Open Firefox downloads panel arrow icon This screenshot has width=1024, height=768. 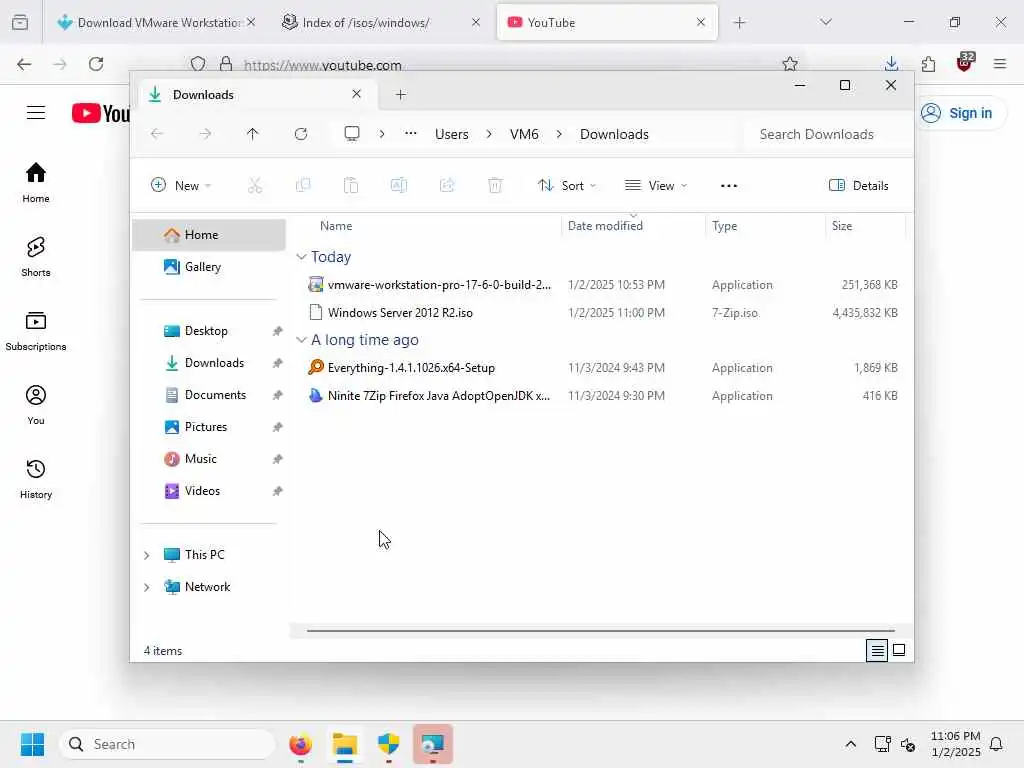[x=891, y=64]
